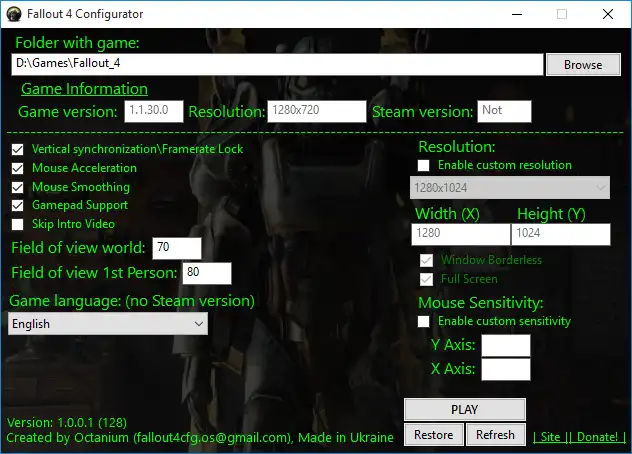Screen dimensions: 632x454
Task: Open the Game Information link
Action: pyautogui.click(x=84, y=89)
